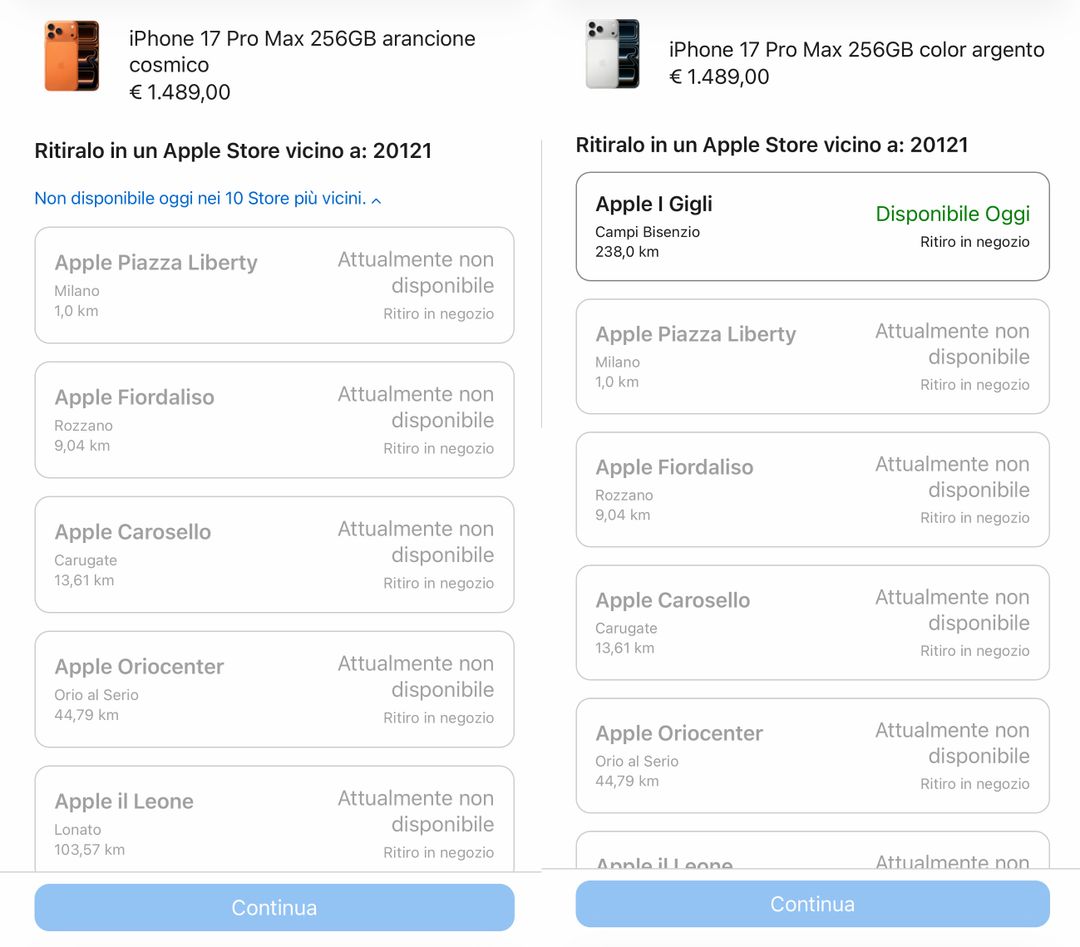Click the orange iPhone 17 Pro Max thumbnail

(x=72, y=56)
